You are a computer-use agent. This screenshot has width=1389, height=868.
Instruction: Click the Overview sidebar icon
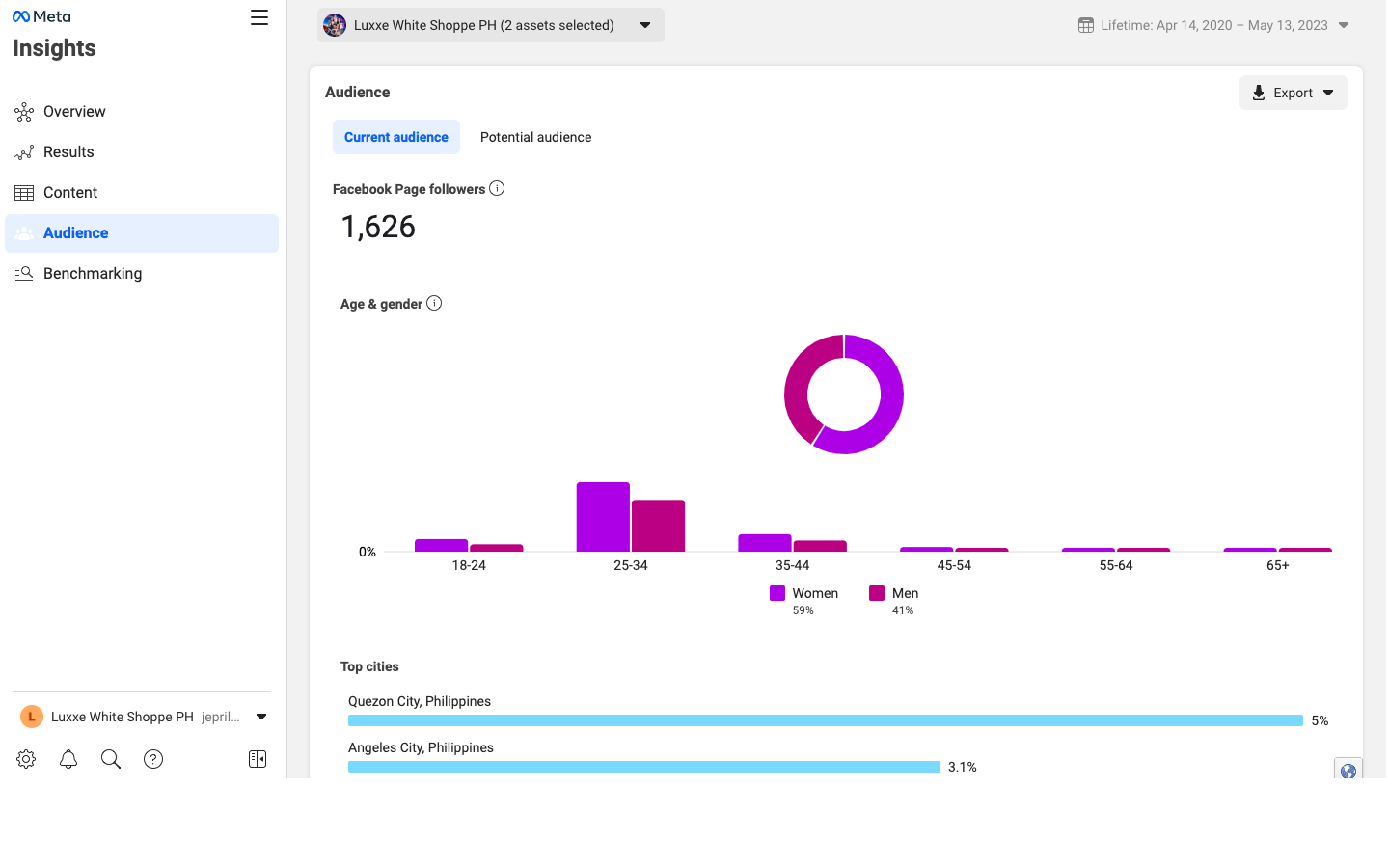[x=24, y=112]
